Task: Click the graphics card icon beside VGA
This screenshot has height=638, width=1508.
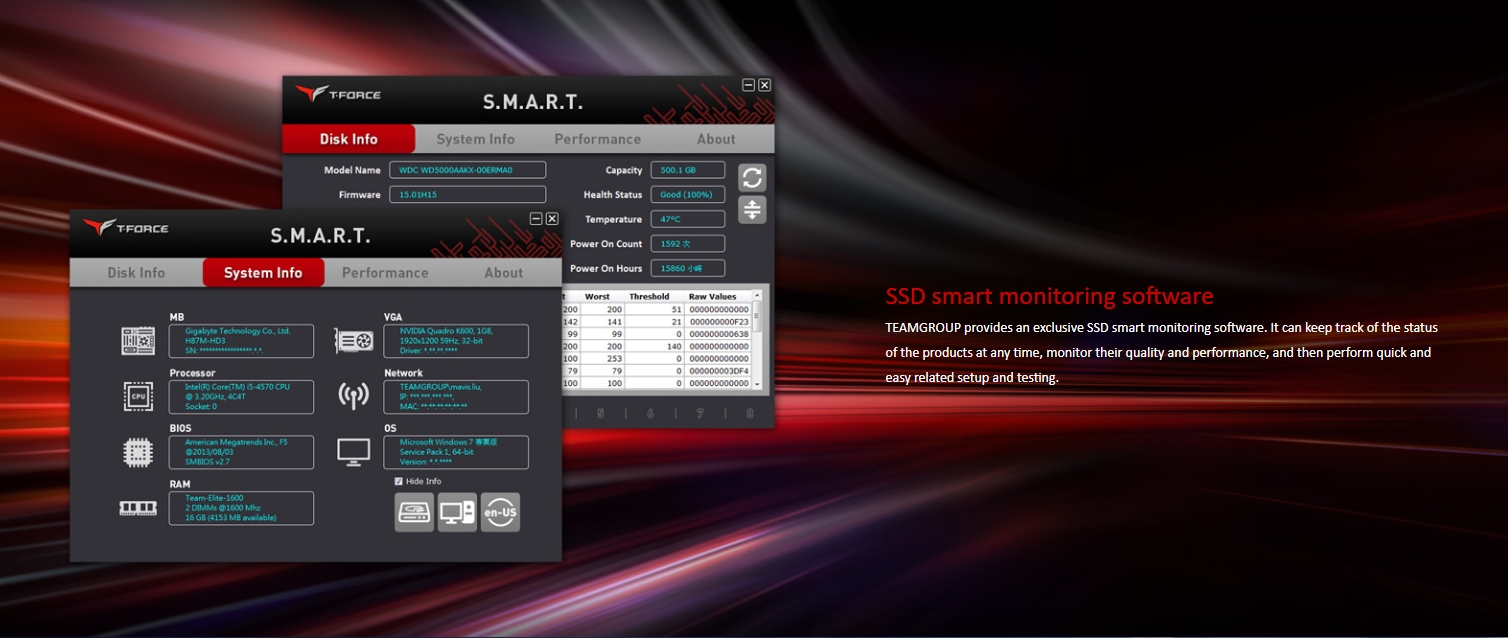Action: click(354, 341)
